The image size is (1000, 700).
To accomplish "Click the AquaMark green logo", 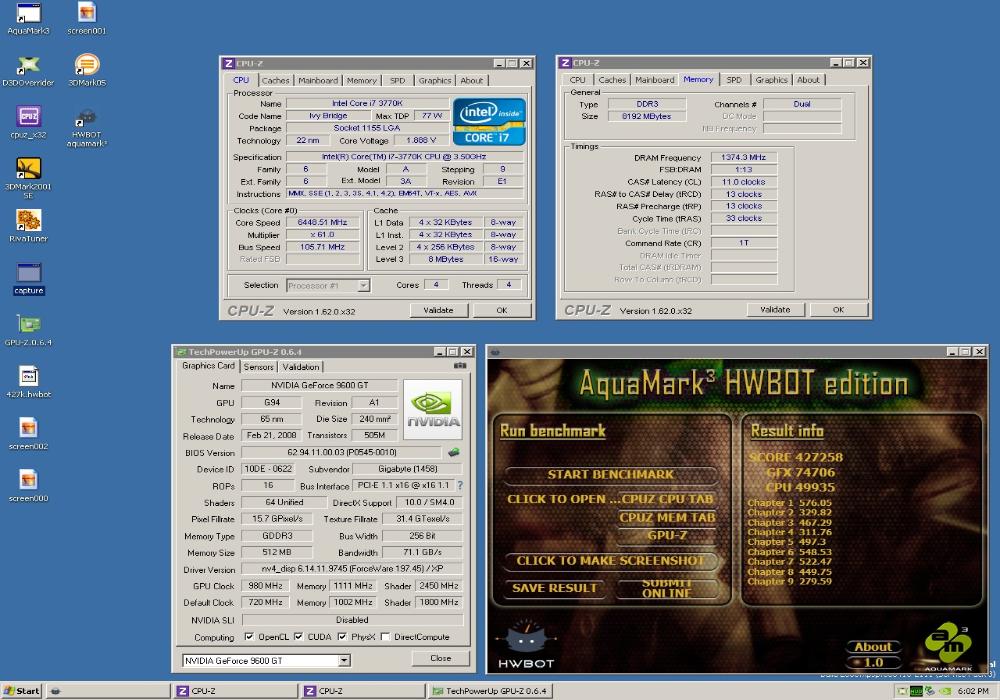I will pos(948,645).
